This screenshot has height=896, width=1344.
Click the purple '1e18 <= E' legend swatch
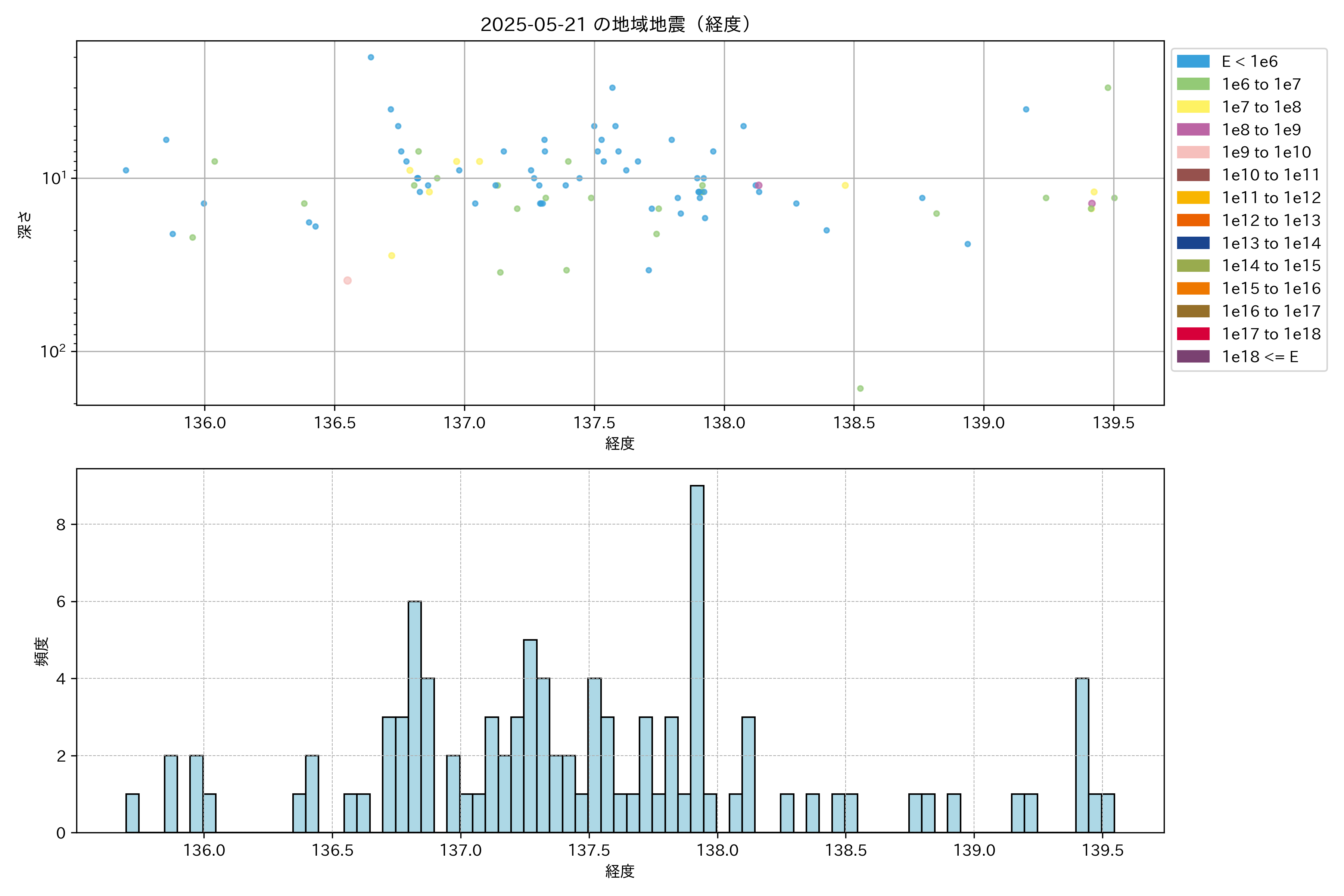click(1192, 357)
